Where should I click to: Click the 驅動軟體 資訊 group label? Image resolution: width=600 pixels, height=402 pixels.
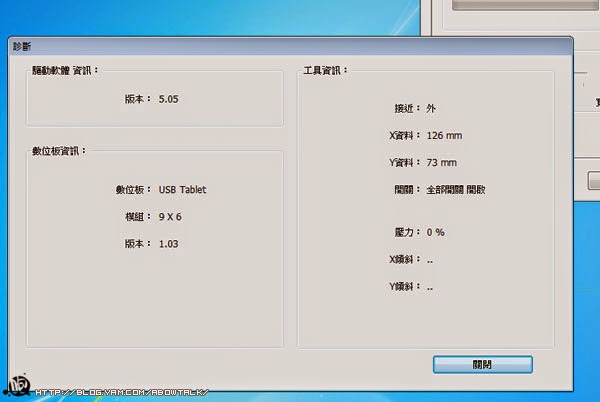pyautogui.click(x=65, y=70)
